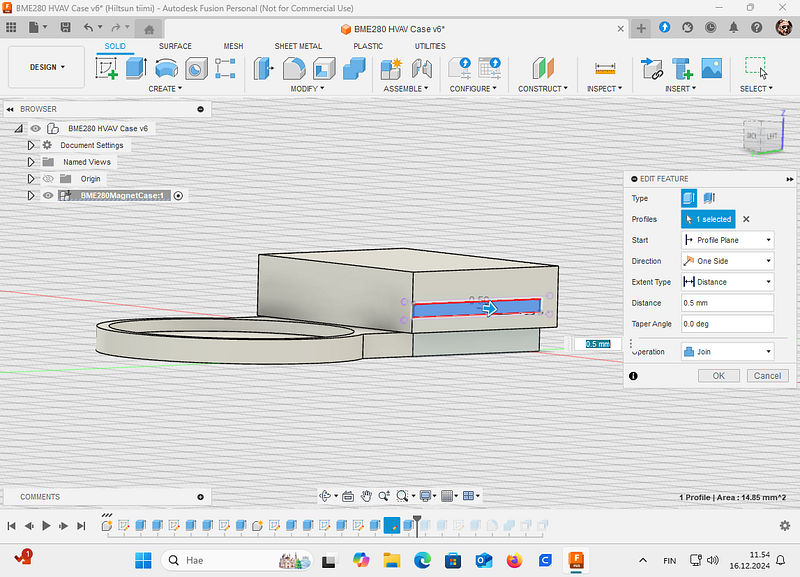
Task: Open the Direction One Side dropdown
Action: (728, 261)
